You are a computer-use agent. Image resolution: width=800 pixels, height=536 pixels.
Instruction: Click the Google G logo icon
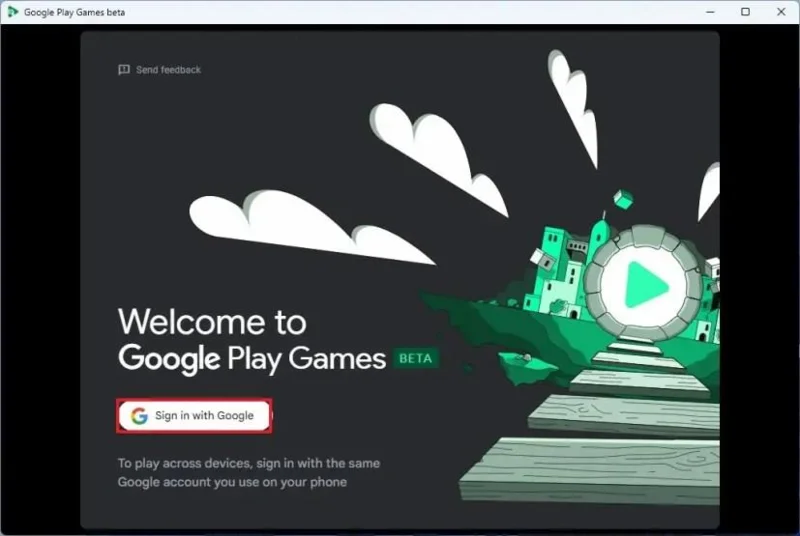[139, 416]
